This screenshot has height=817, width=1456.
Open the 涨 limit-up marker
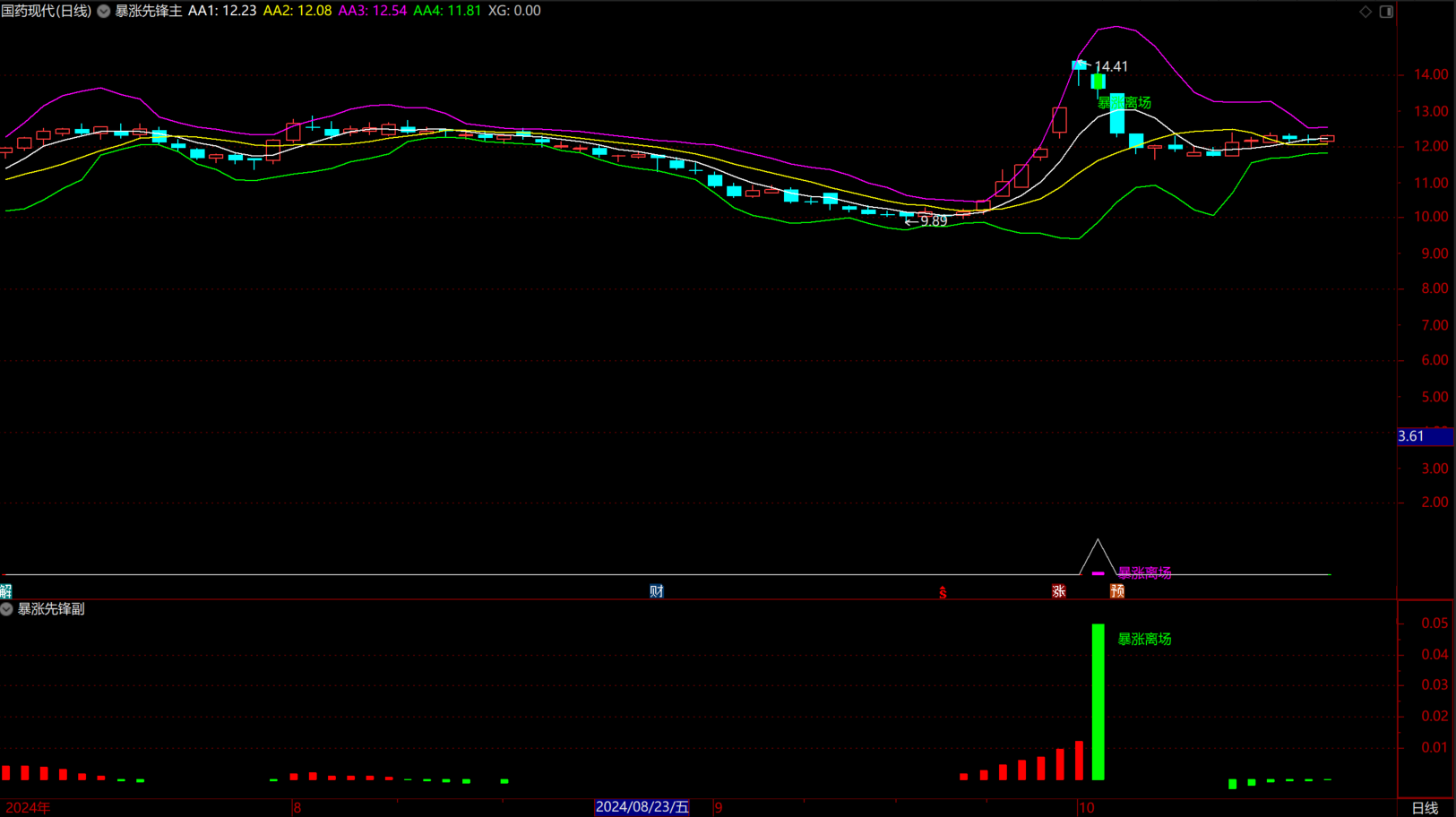tap(1058, 591)
